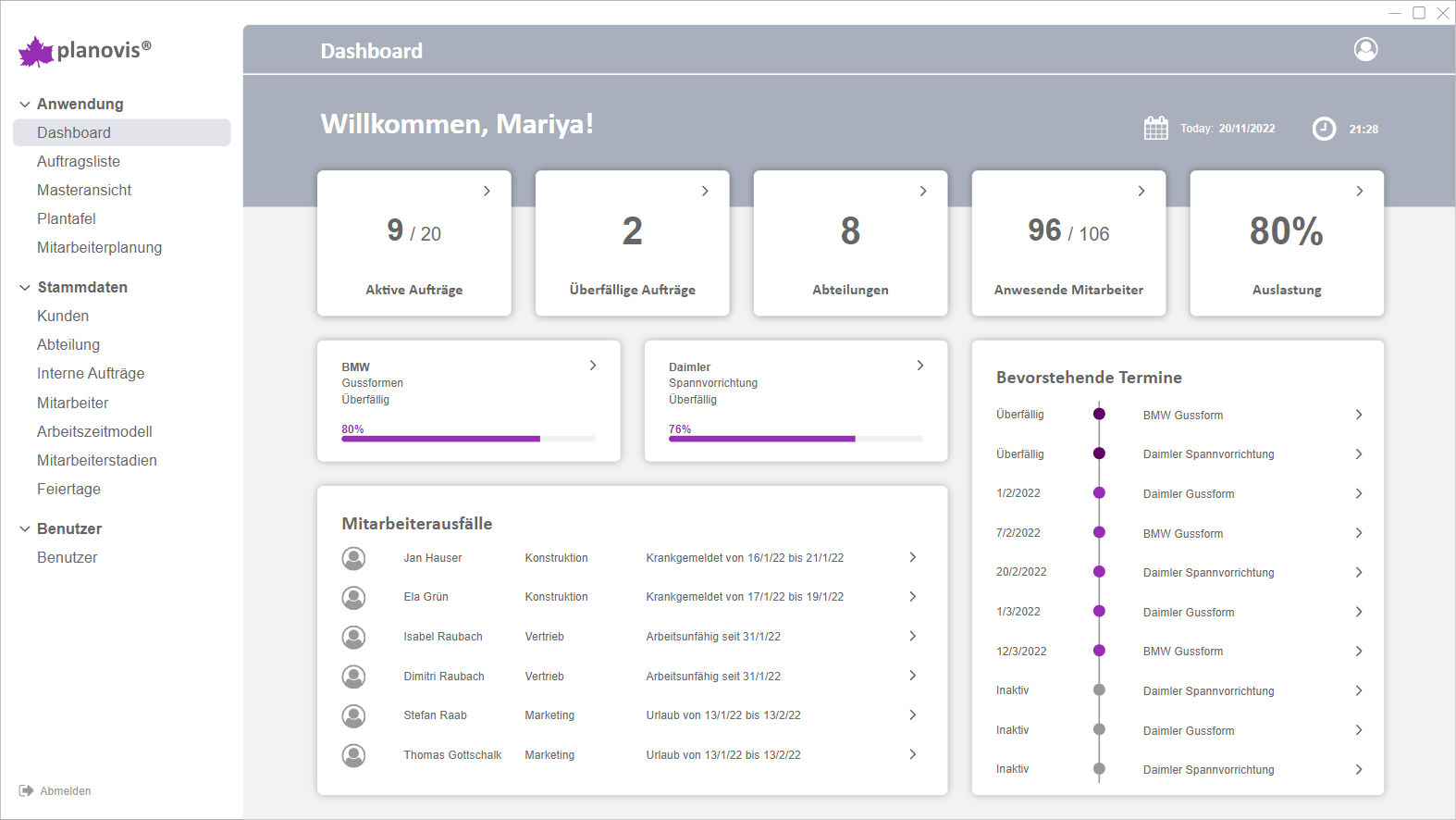This screenshot has height=820, width=1456.
Task: Open arrow on Abteilungen card
Action: (923, 191)
